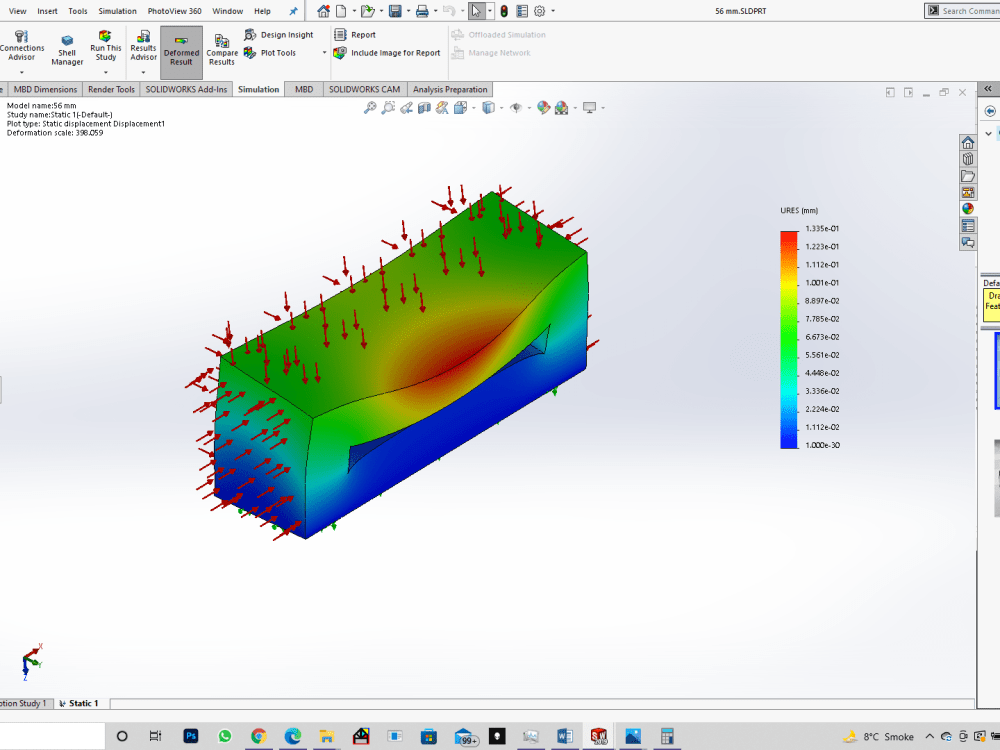This screenshot has height=750, width=1000.
Task: Toggle the Deformed Result display
Action: [181, 47]
